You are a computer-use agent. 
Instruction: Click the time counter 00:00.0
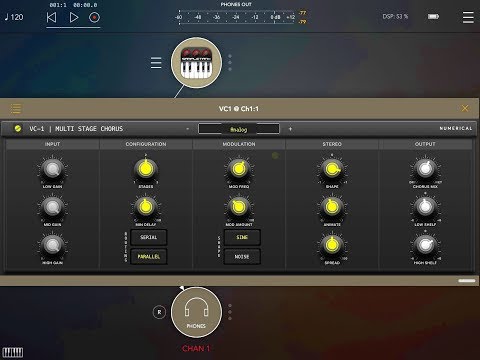tap(85, 5)
